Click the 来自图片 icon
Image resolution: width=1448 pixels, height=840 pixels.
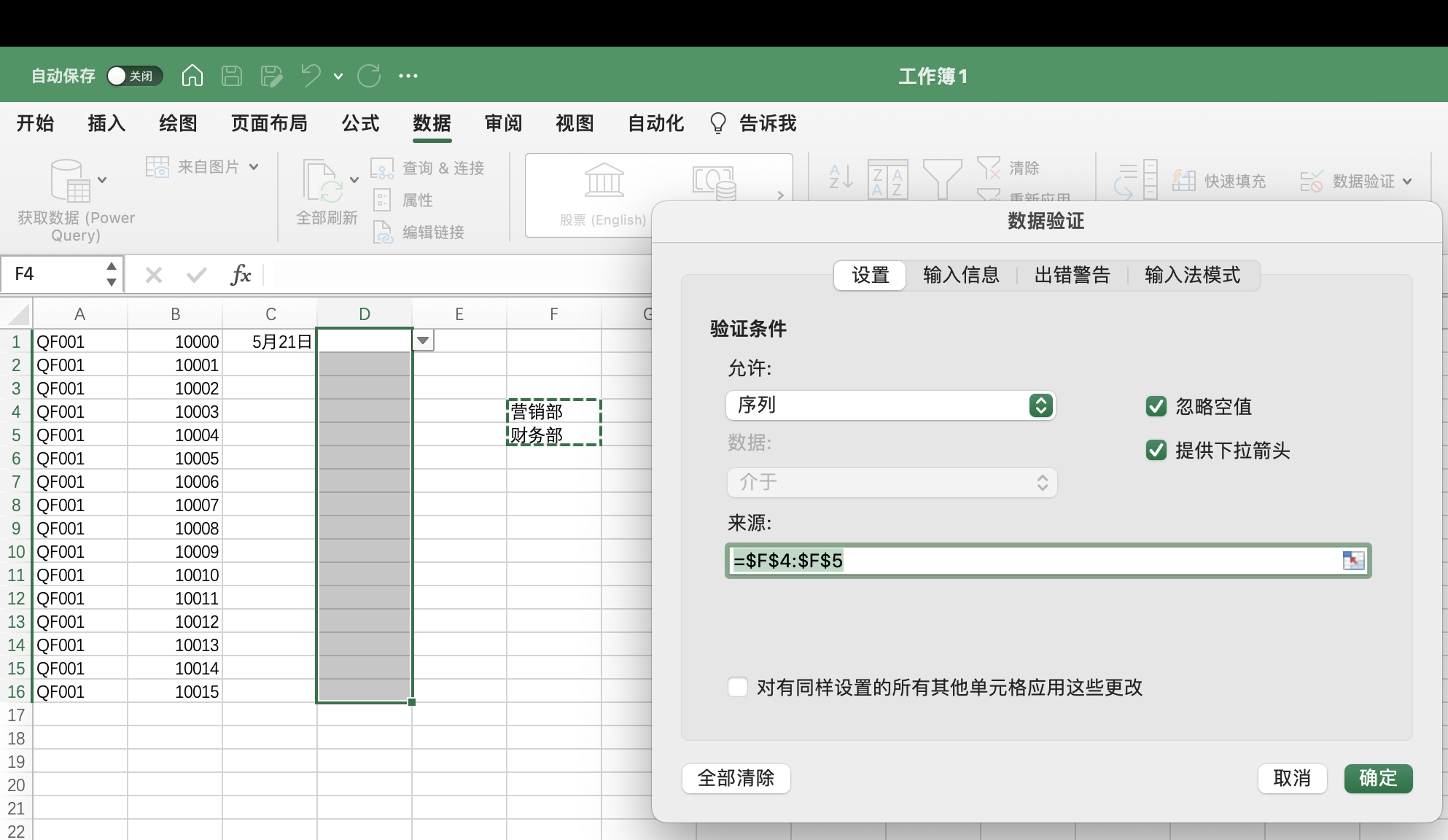pyautogui.click(x=157, y=167)
